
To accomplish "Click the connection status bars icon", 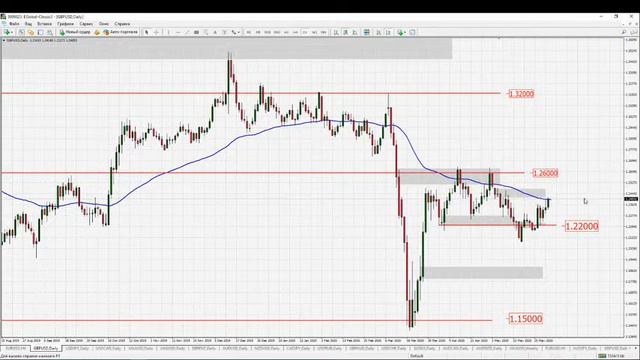I will tap(602, 356).
